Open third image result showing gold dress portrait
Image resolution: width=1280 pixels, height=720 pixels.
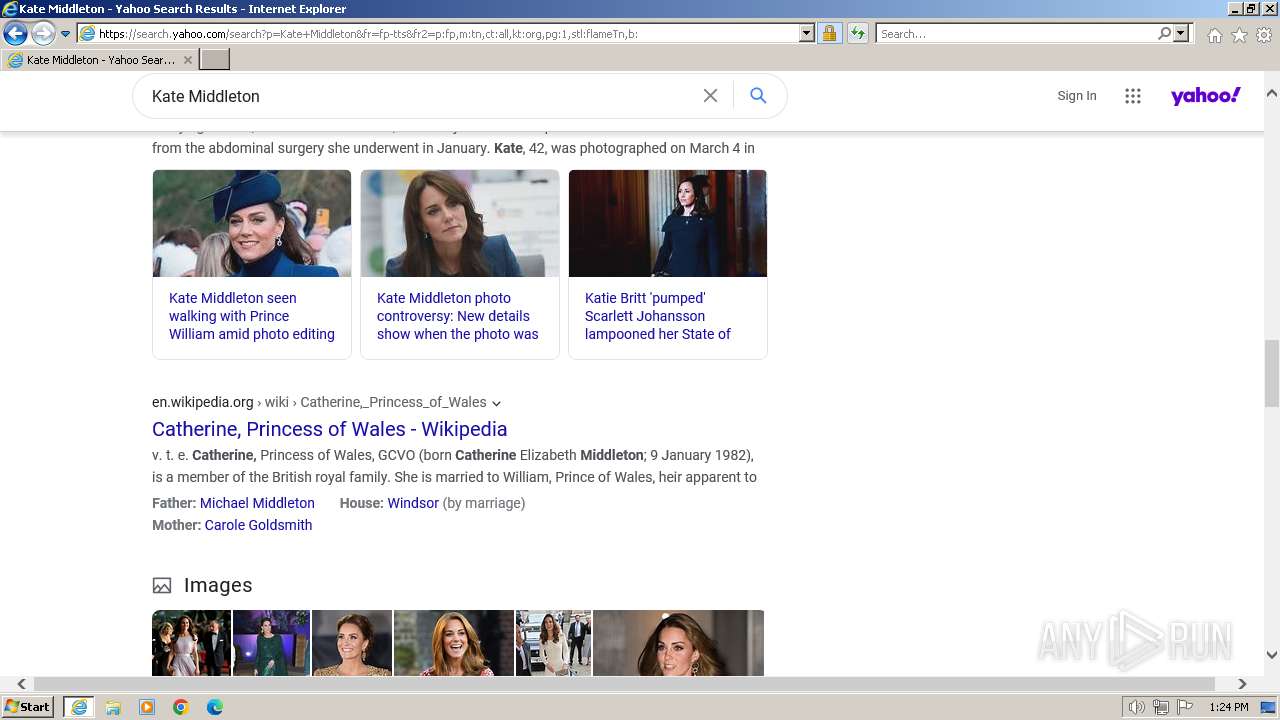pyautogui.click(x=352, y=643)
